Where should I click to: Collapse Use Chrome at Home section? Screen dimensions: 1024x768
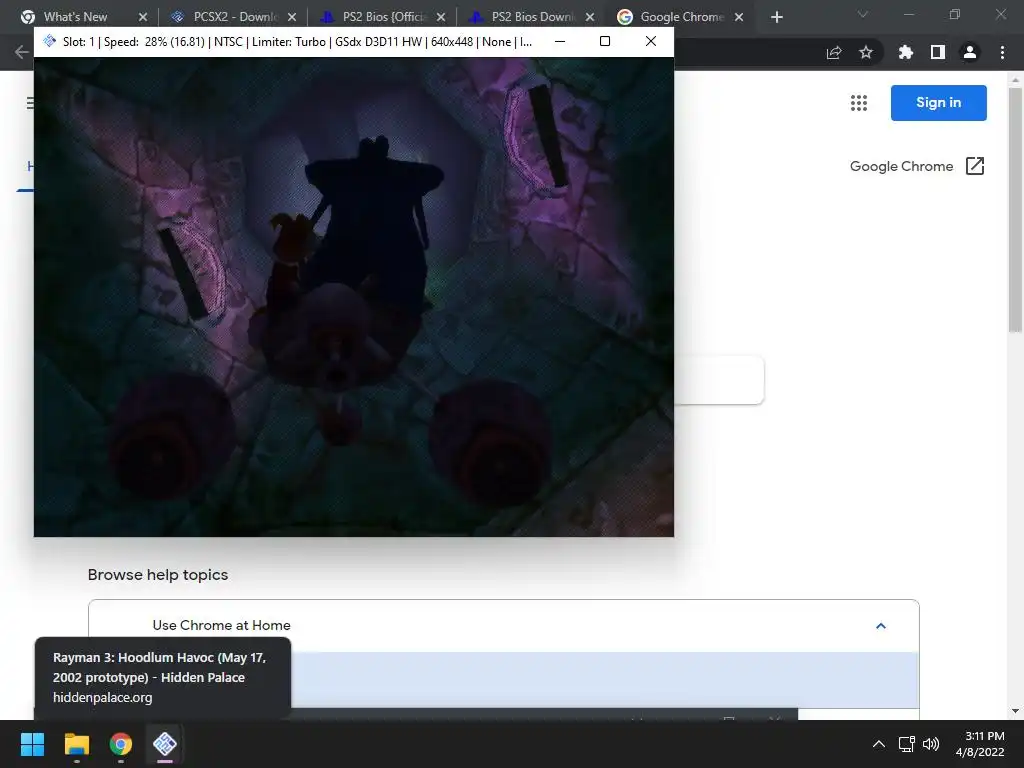[x=880, y=626]
